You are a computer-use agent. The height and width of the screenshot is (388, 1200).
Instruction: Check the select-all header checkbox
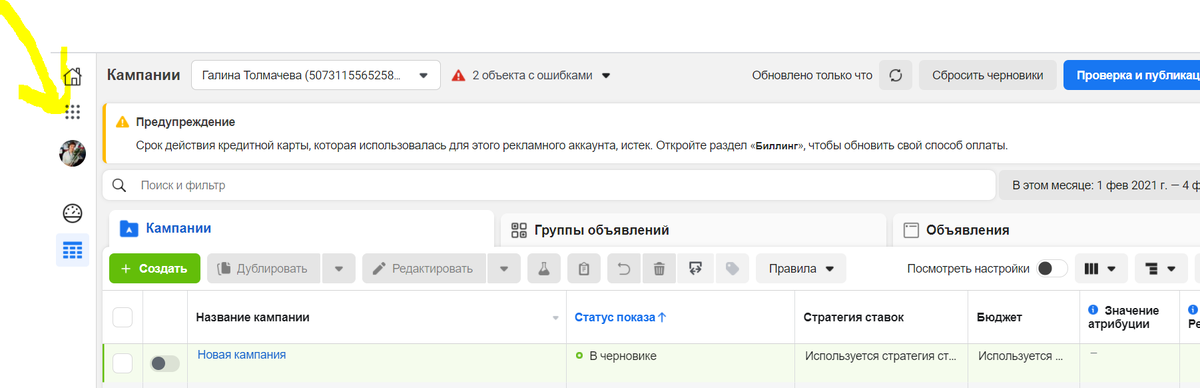pos(123,318)
